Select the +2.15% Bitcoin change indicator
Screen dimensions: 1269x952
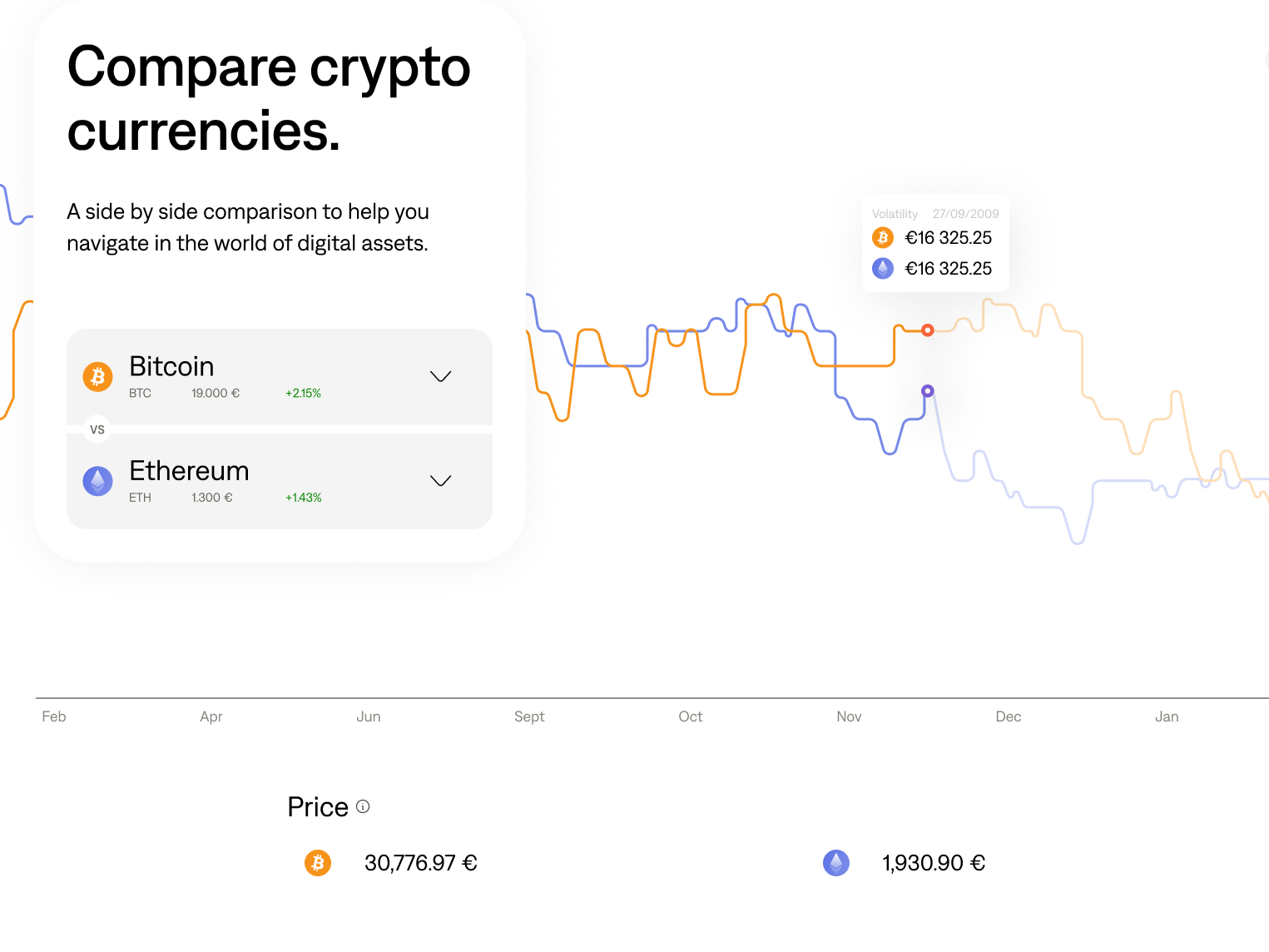coord(303,393)
